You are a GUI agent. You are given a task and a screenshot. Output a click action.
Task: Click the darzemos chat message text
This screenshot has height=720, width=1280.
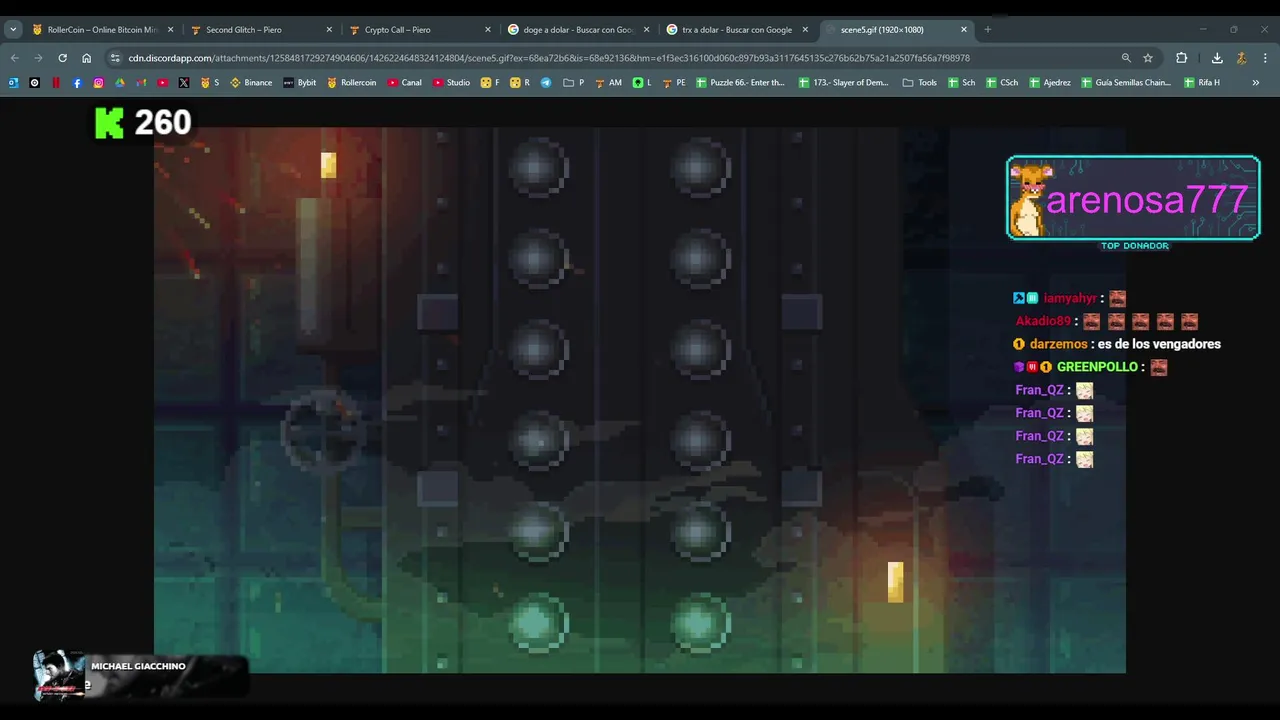[x=1159, y=344]
